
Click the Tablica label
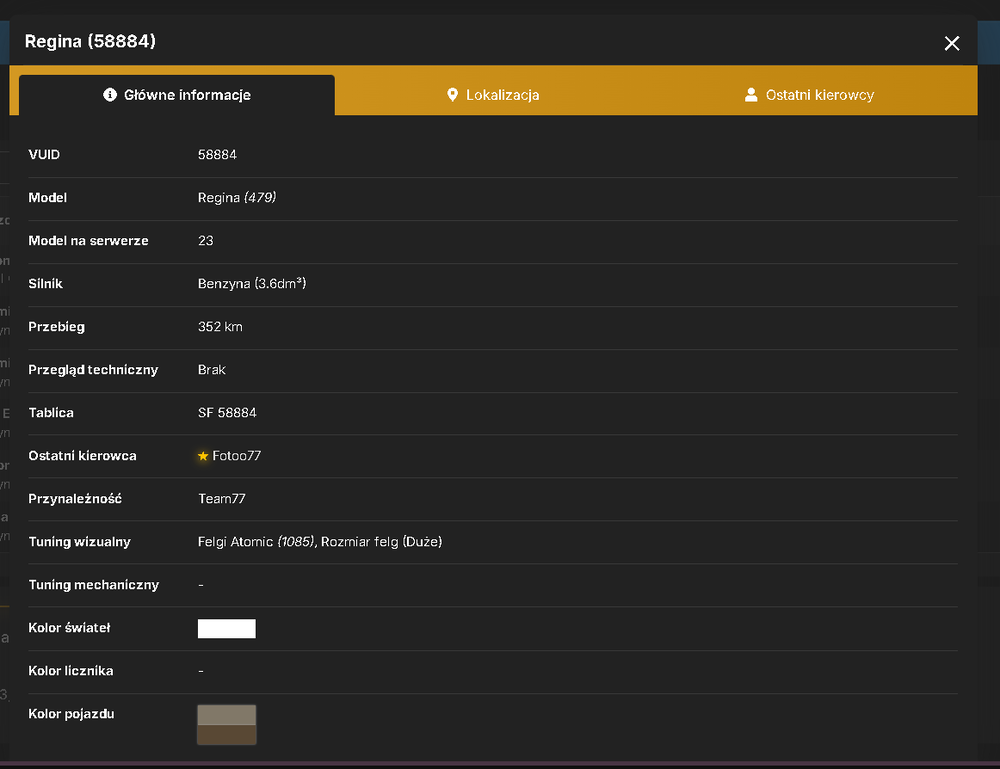coord(51,413)
